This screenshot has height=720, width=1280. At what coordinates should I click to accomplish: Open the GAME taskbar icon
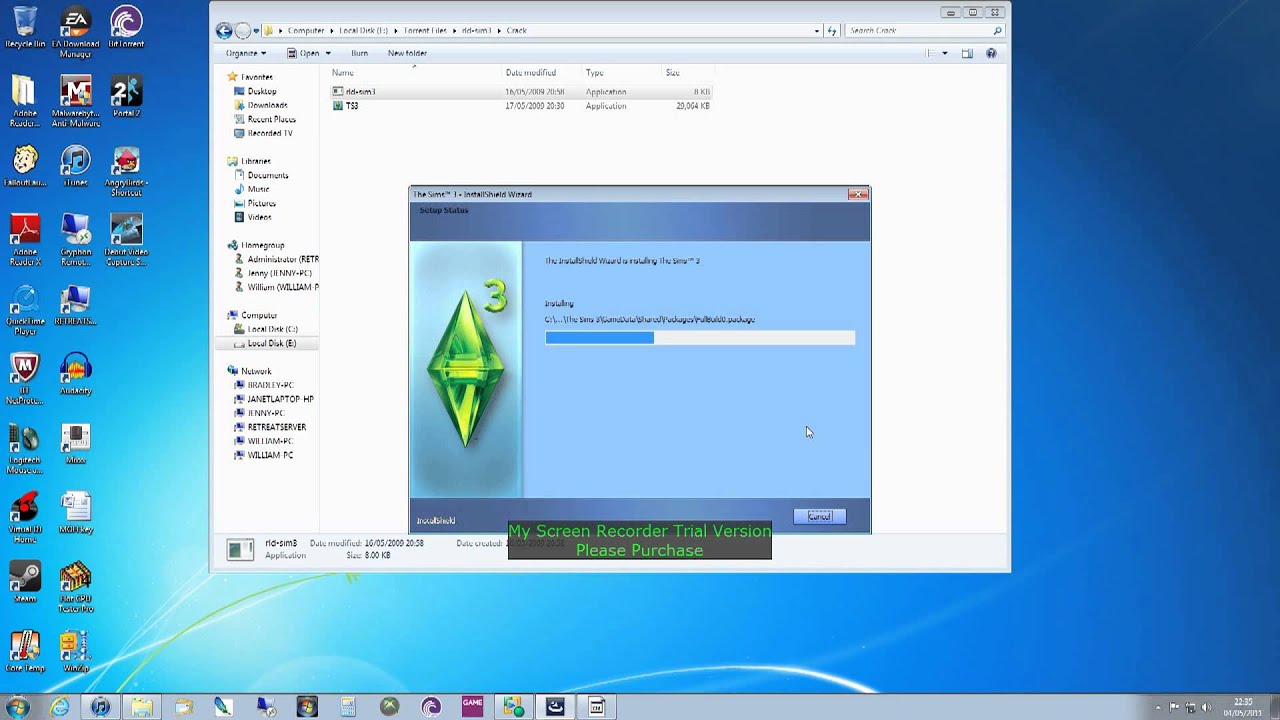tap(472, 706)
